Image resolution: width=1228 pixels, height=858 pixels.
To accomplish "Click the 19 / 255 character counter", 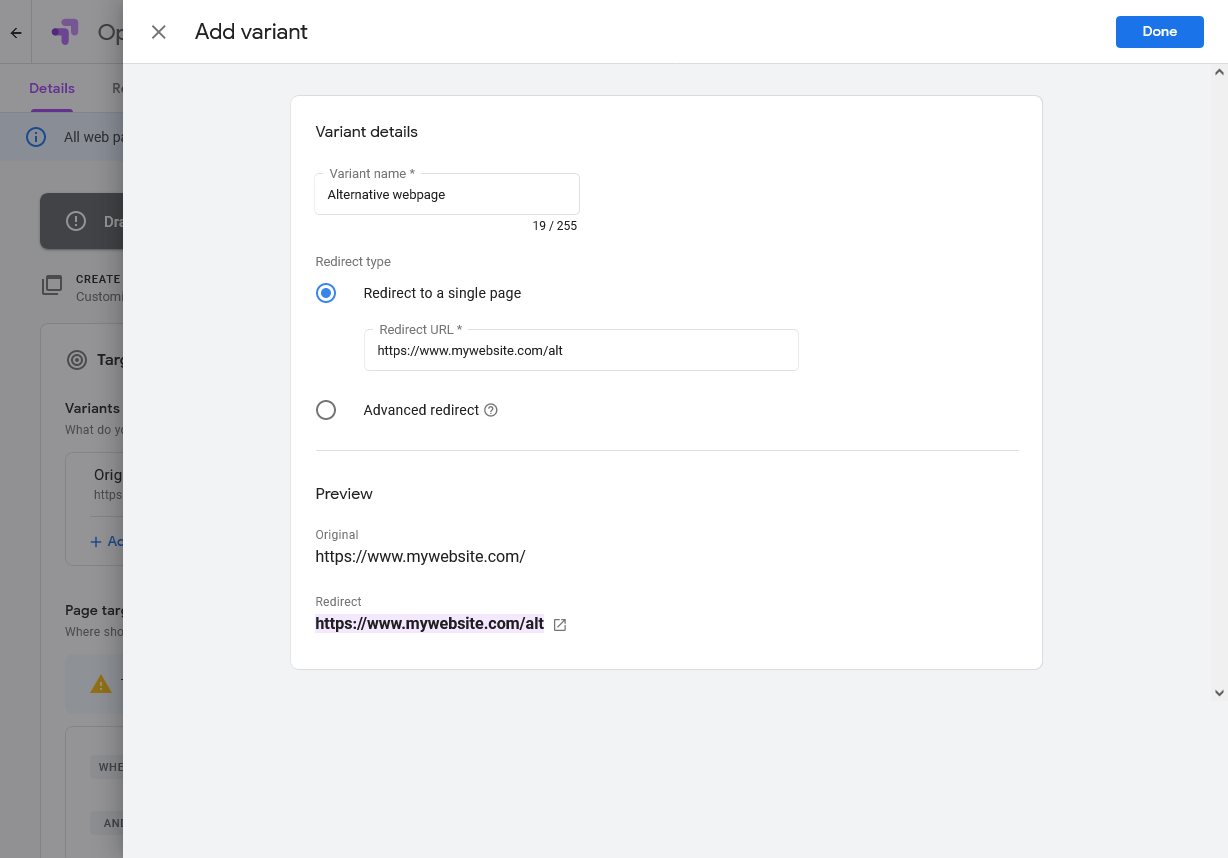I will [x=555, y=226].
